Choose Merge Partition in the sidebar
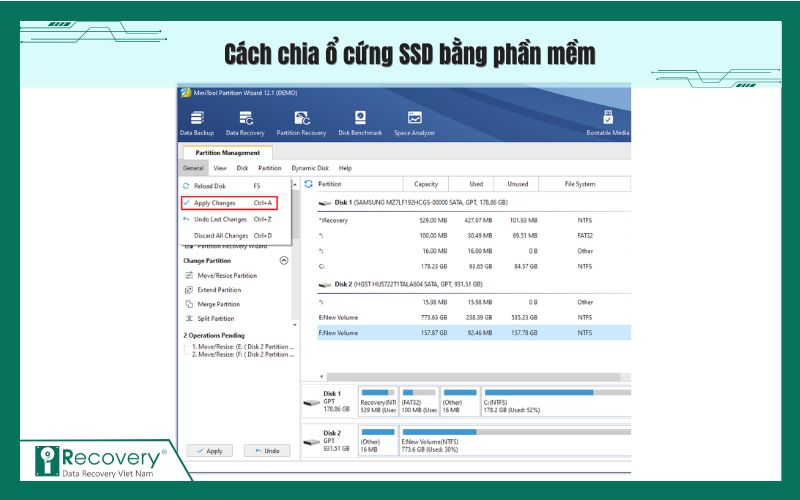 [218, 304]
